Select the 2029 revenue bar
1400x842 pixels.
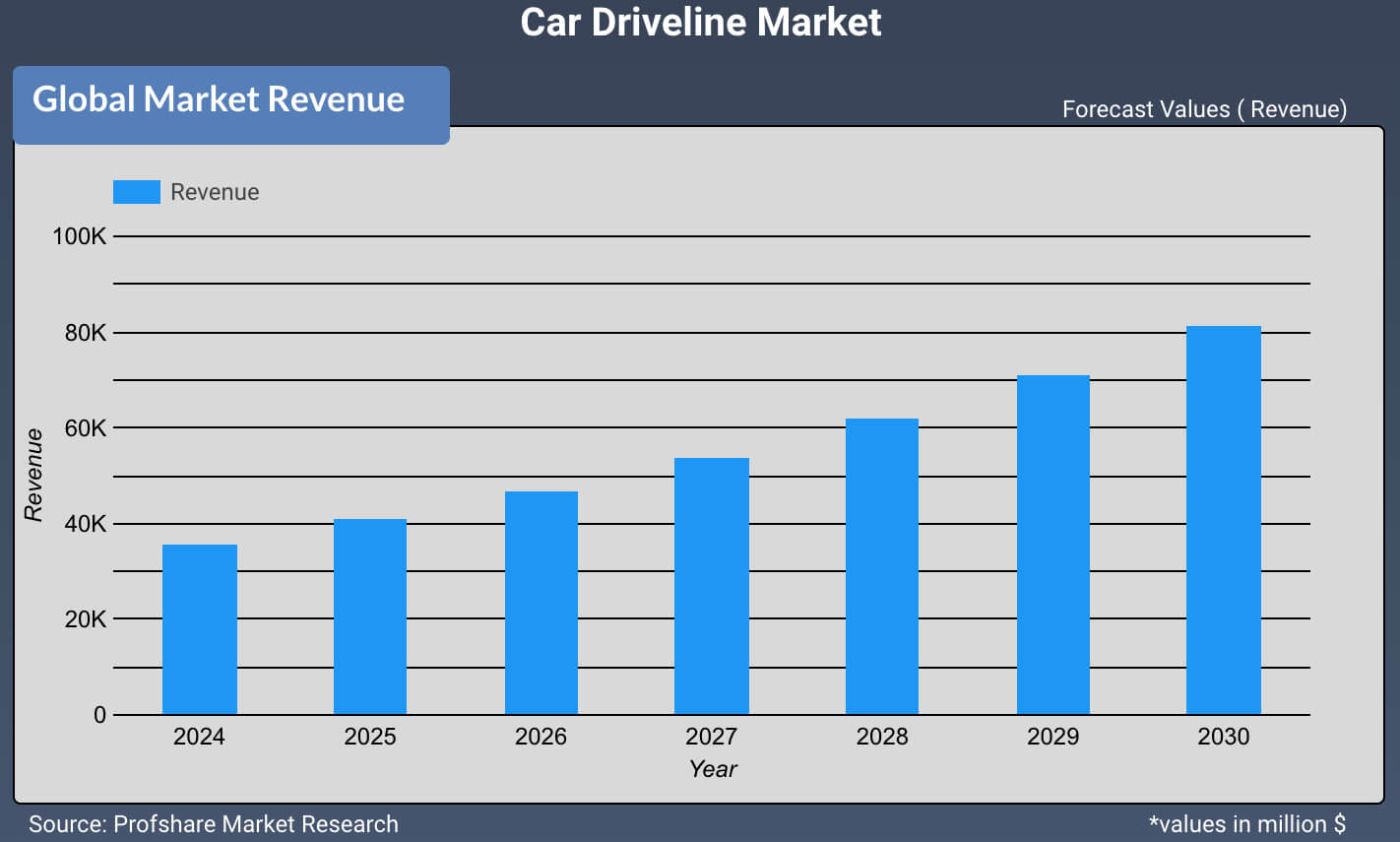pos(1053,545)
